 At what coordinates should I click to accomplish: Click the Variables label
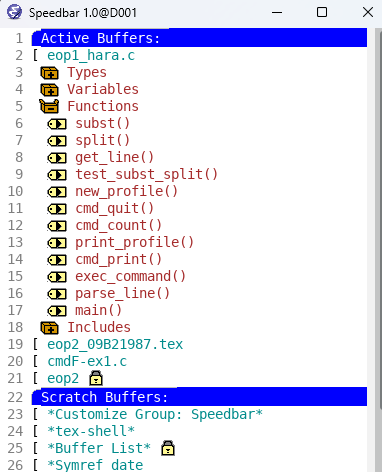point(103,89)
